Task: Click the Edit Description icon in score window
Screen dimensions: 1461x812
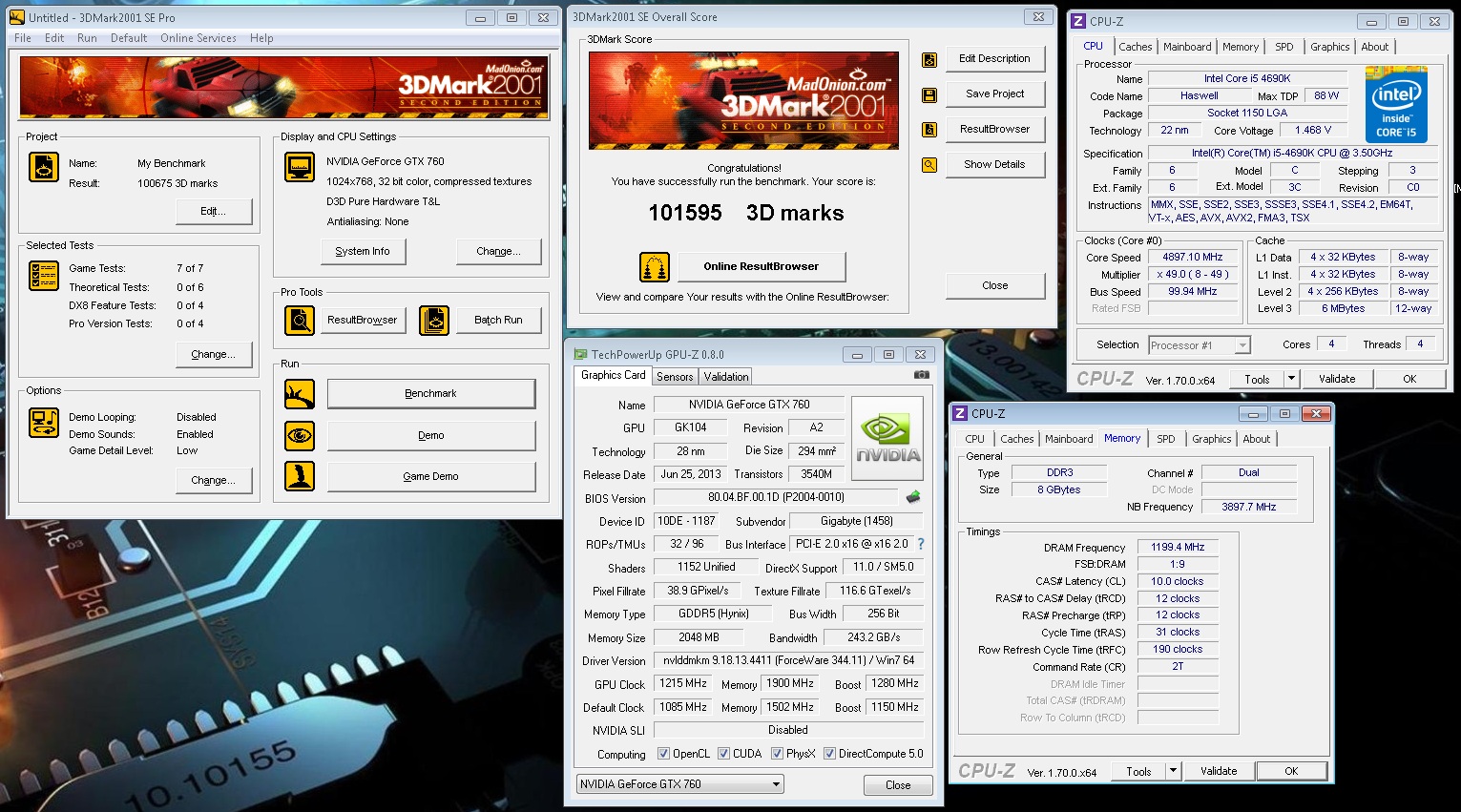Action: click(929, 60)
